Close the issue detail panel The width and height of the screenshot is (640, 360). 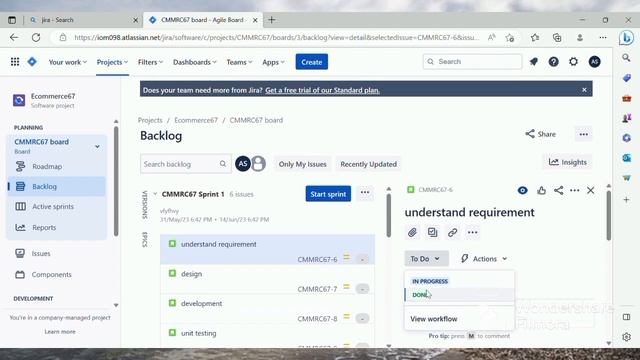pos(590,190)
